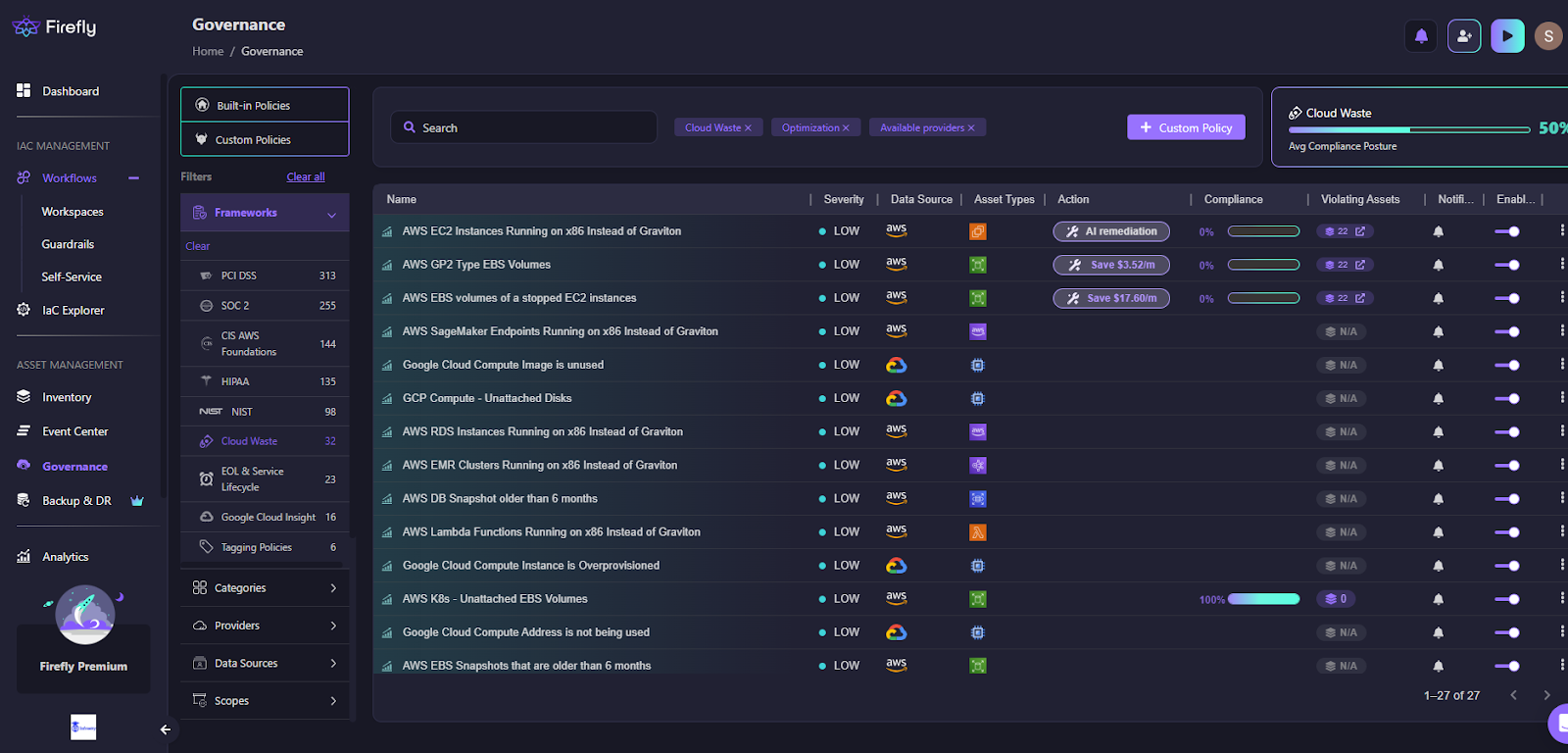Click the Google Cloud icon in Compute Image unused row

pyautogui.click(x=896, y=365)
